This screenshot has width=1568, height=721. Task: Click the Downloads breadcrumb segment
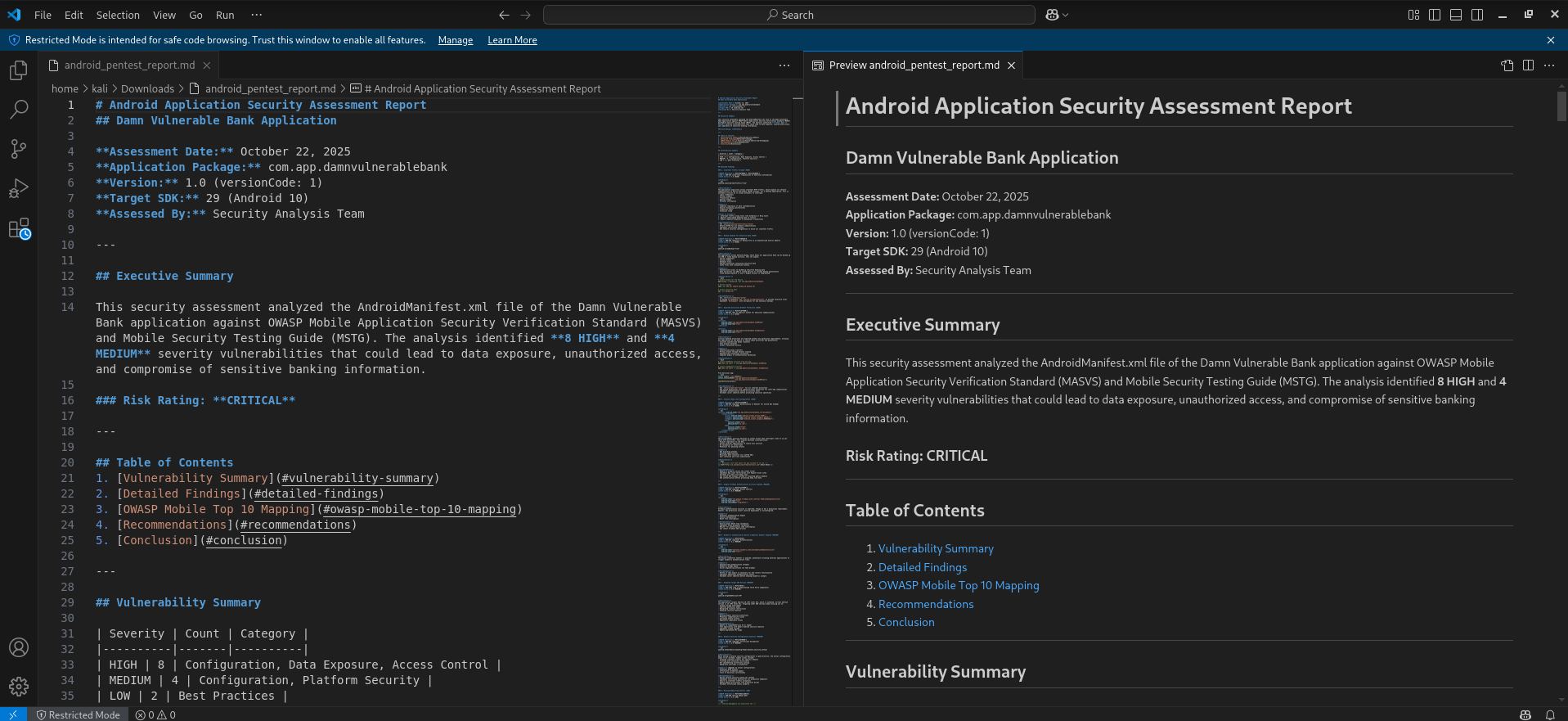147,88
